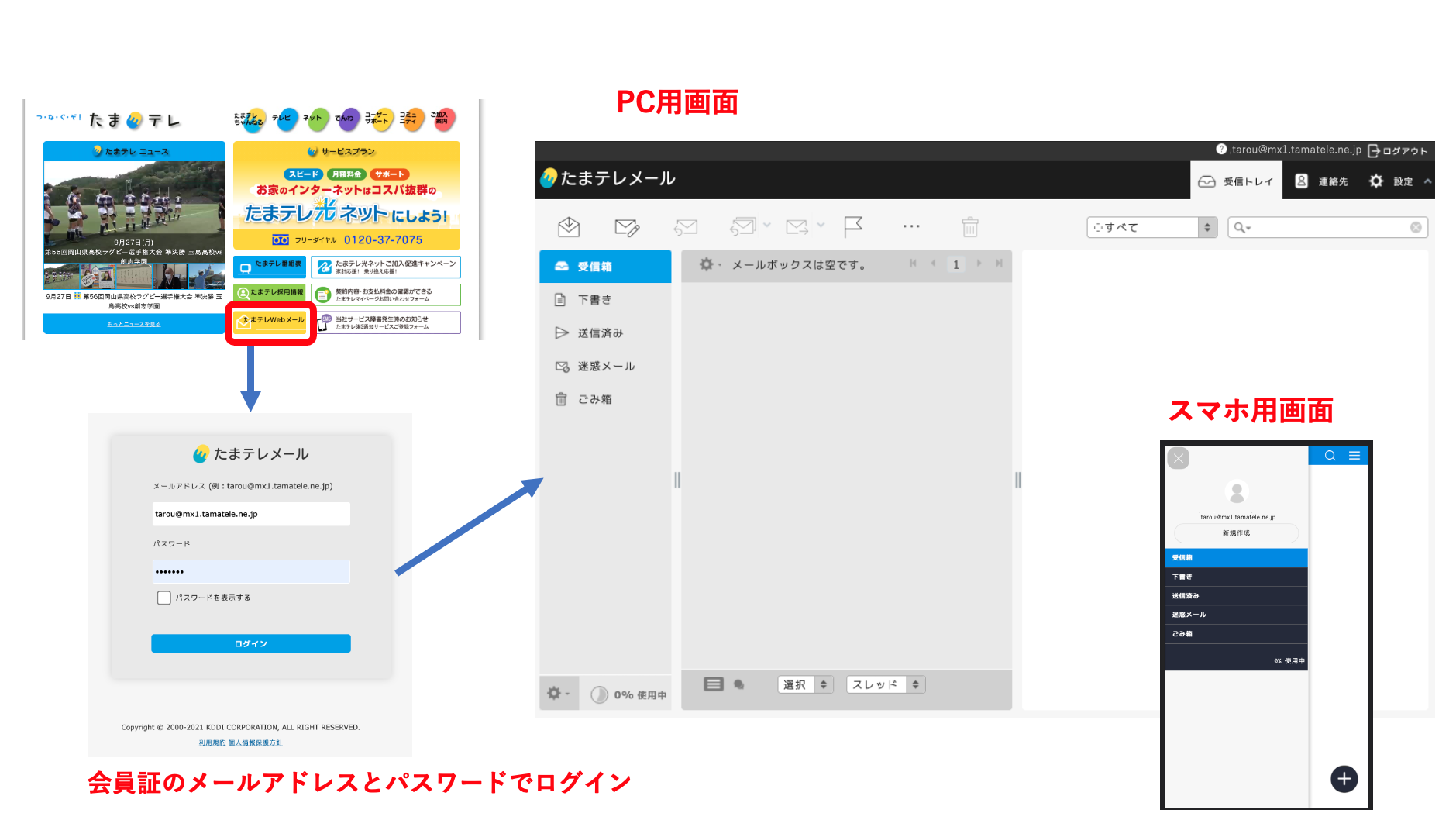Click the PC mail search field
The width and height of the screenshot is (1456, 820).
coord(1329,227)
